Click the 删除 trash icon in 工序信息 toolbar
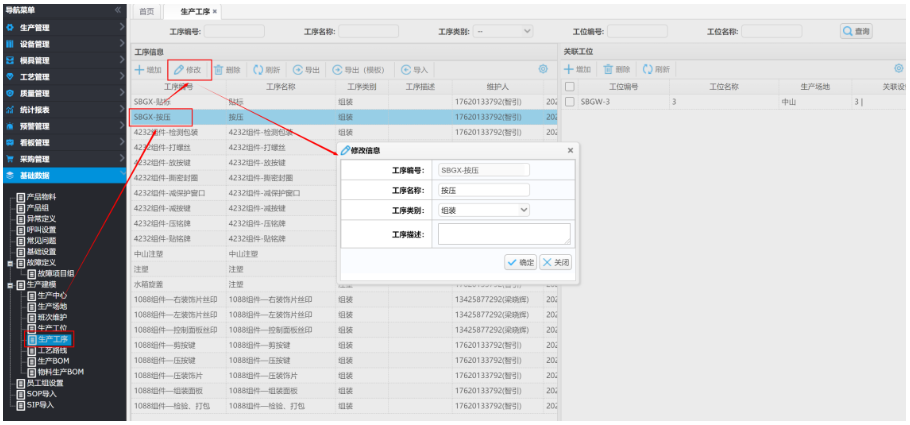Viewport: 910px width, 425px height. click(218, 70)
